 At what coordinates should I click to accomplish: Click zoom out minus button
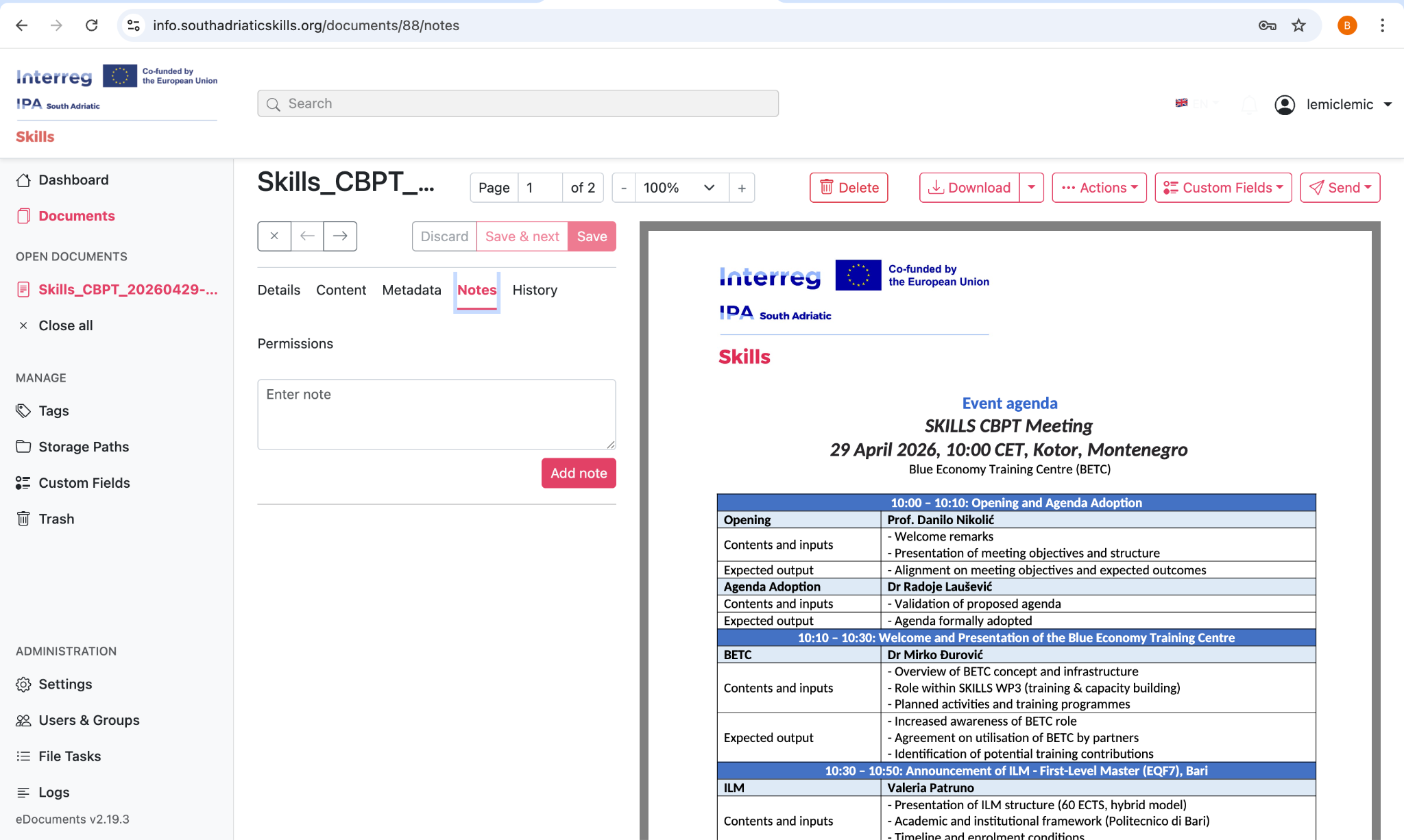(623, 188)
